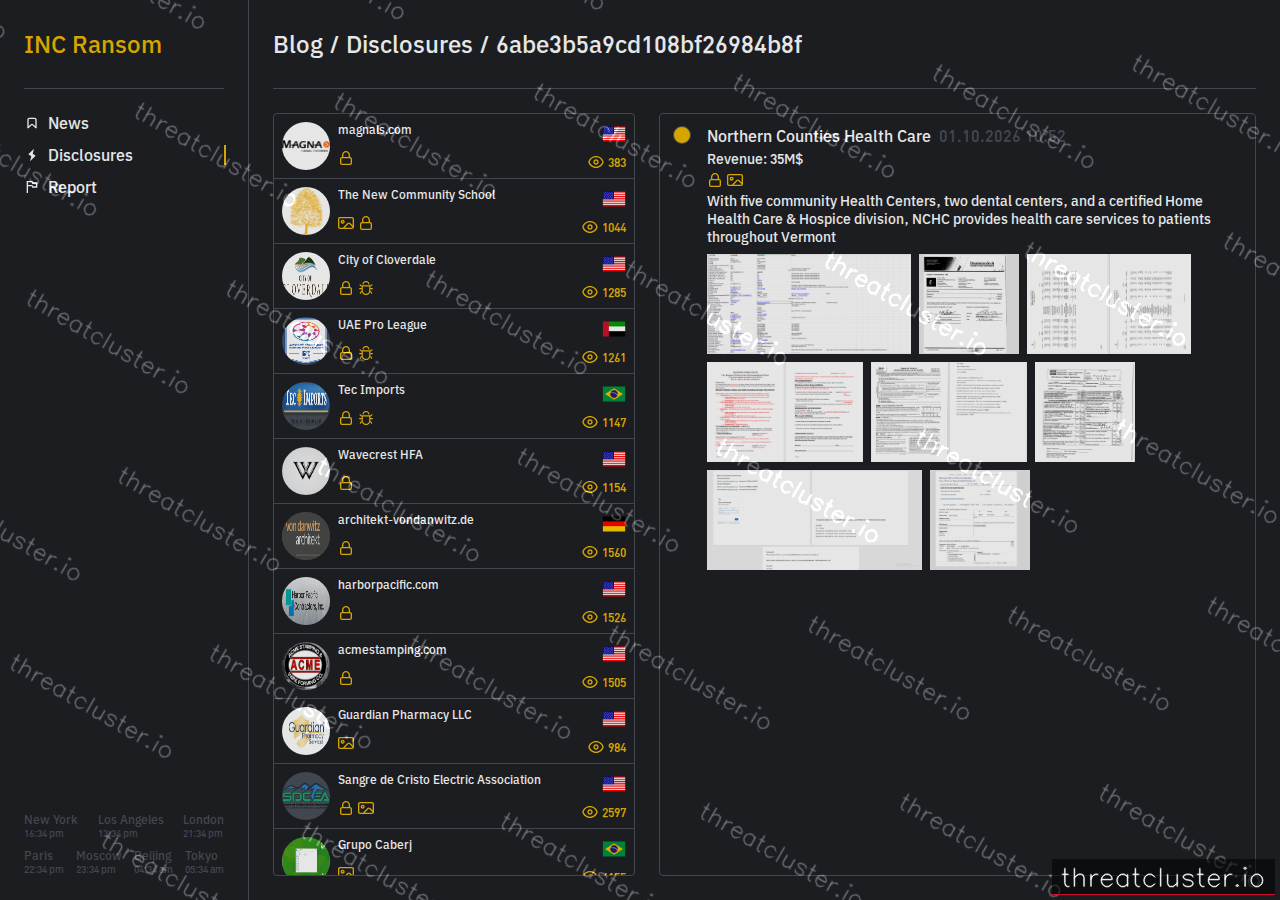Image resolution: width=1280 pixels, height=900 pixels.
Task: Select the Grupo Caberj entry
Action: tap(454, 852)
